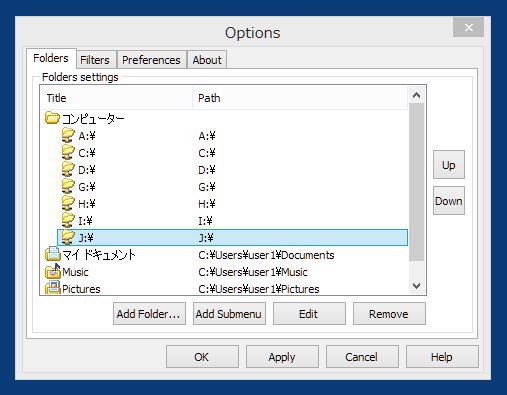Select the D:¥ title entry
507x395 pixels.
[87, 170]
